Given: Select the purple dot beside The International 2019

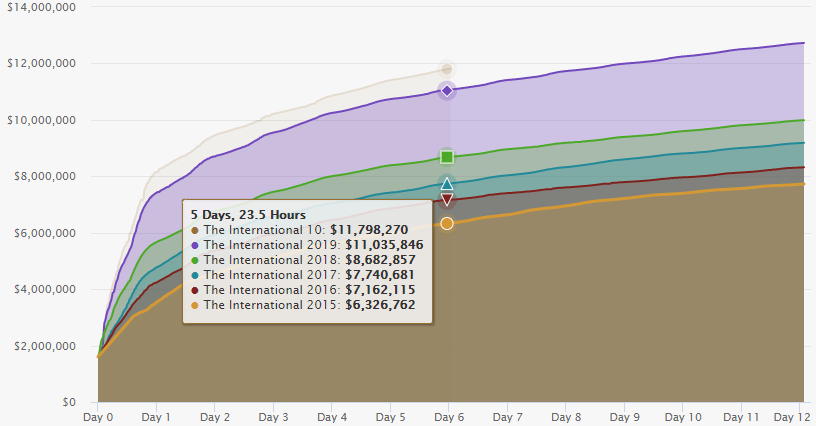Looking at the screenshot, I should (195, 246).
